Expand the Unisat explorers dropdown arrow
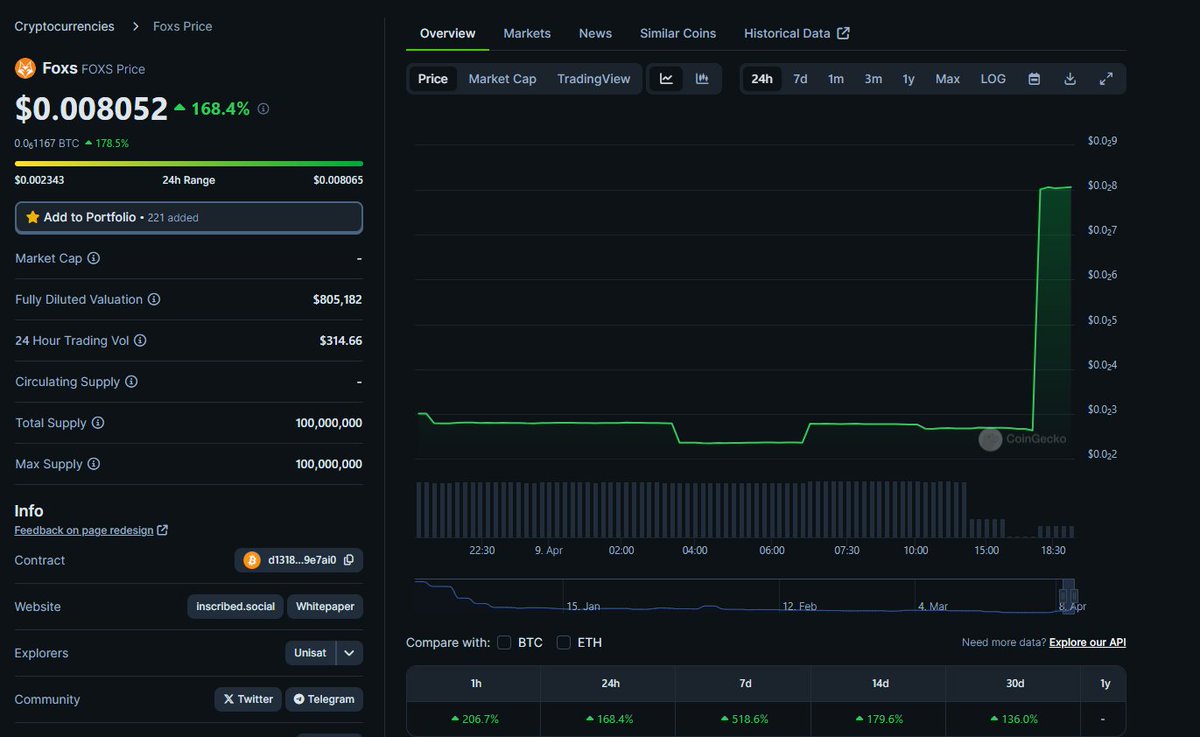The width and height of the screenshot is (1200, 737). [x=349, y=653]
